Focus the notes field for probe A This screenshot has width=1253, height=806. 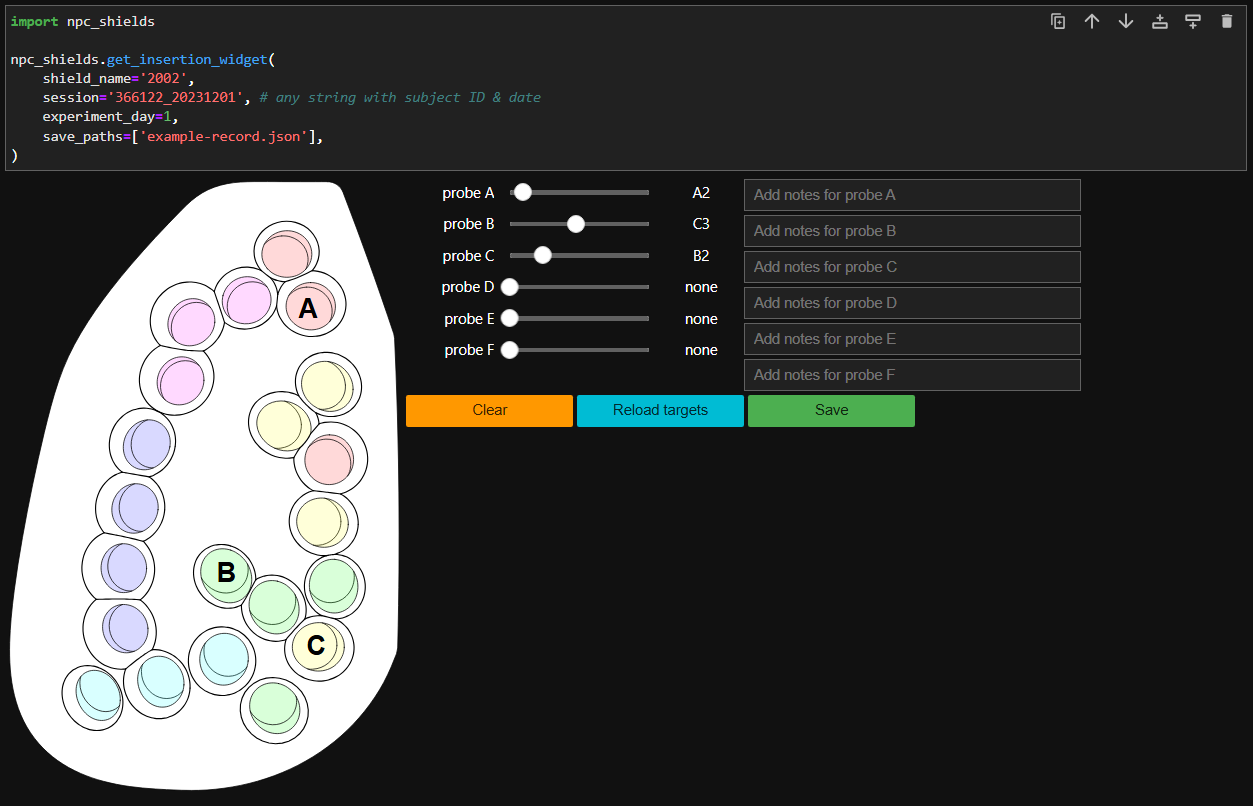pos(912,195)
